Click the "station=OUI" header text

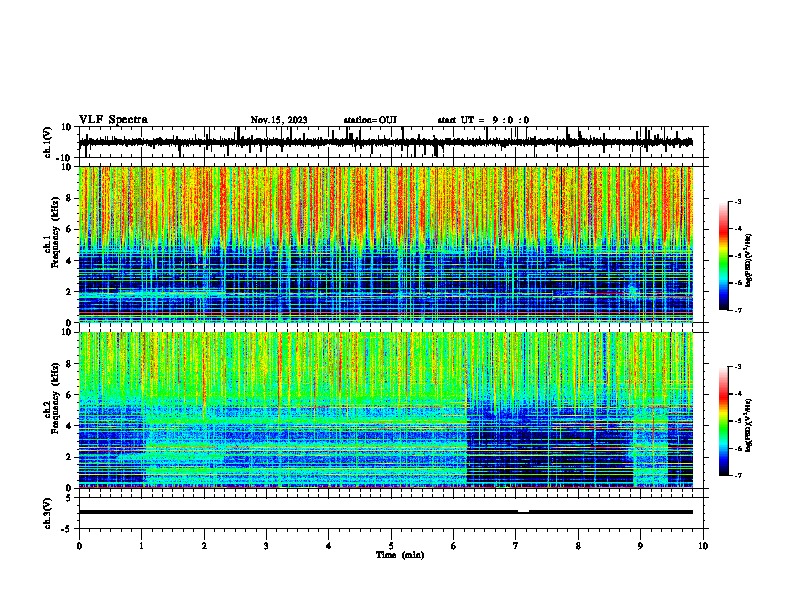370,120
